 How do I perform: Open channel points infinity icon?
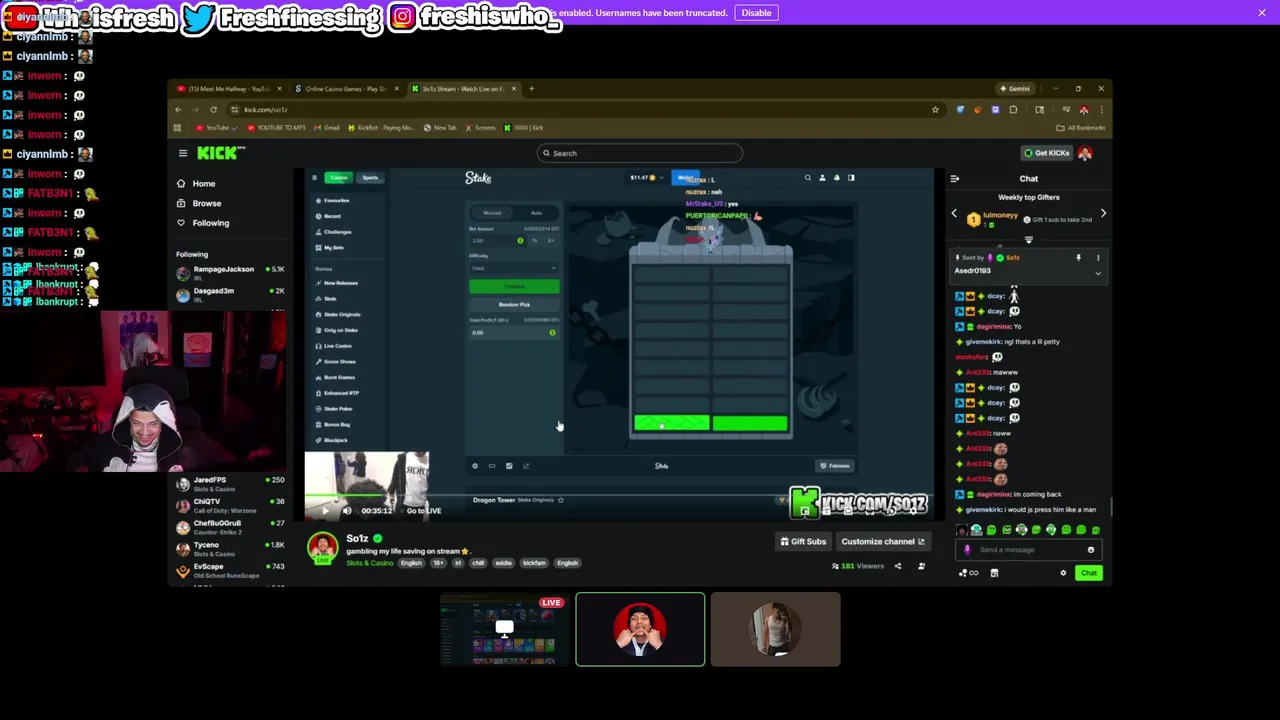[968, 573]
